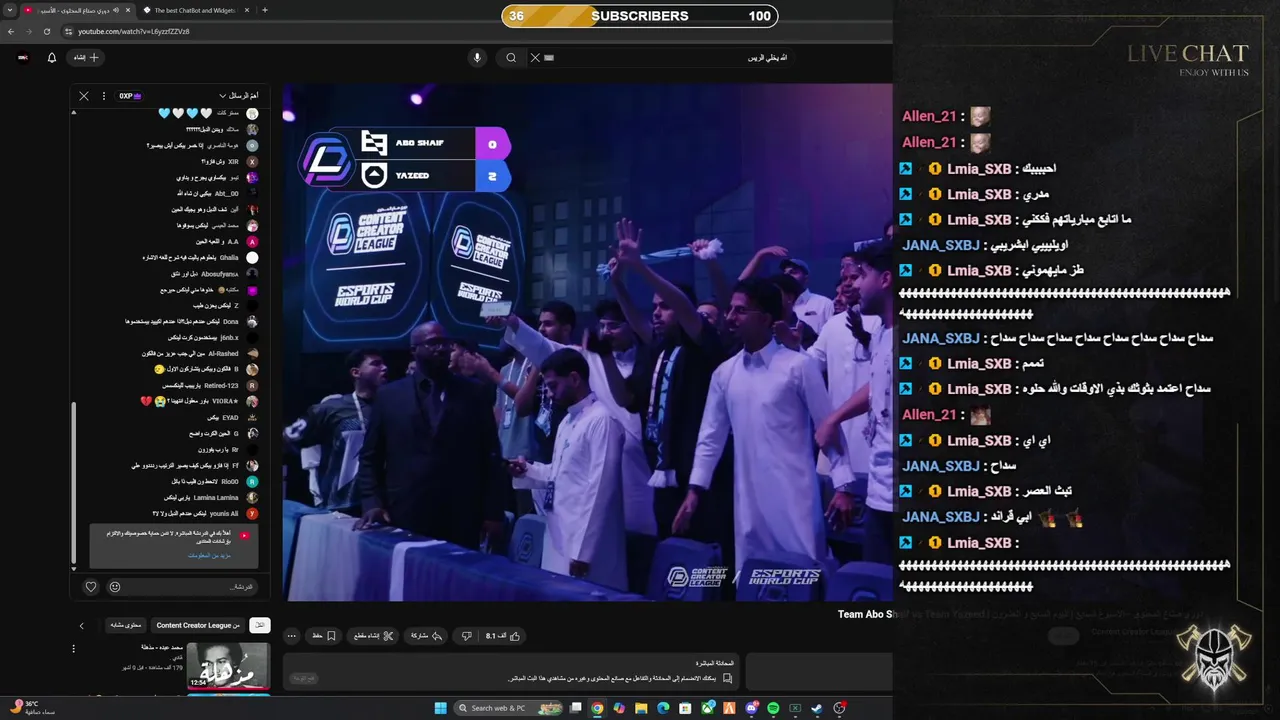1280x720 pixels.
Task: Reload the page with refresh icon
Action: click(x=47, y=31)
